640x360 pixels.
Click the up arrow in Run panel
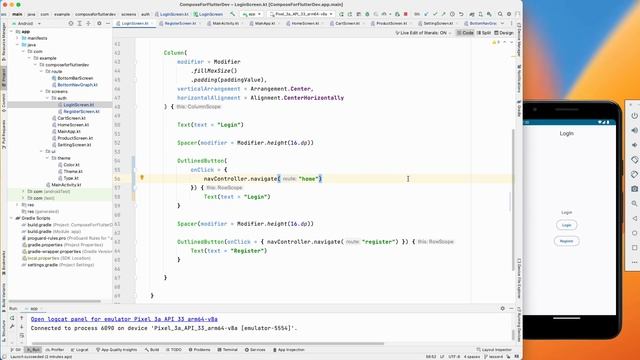(x=22, y=318)
